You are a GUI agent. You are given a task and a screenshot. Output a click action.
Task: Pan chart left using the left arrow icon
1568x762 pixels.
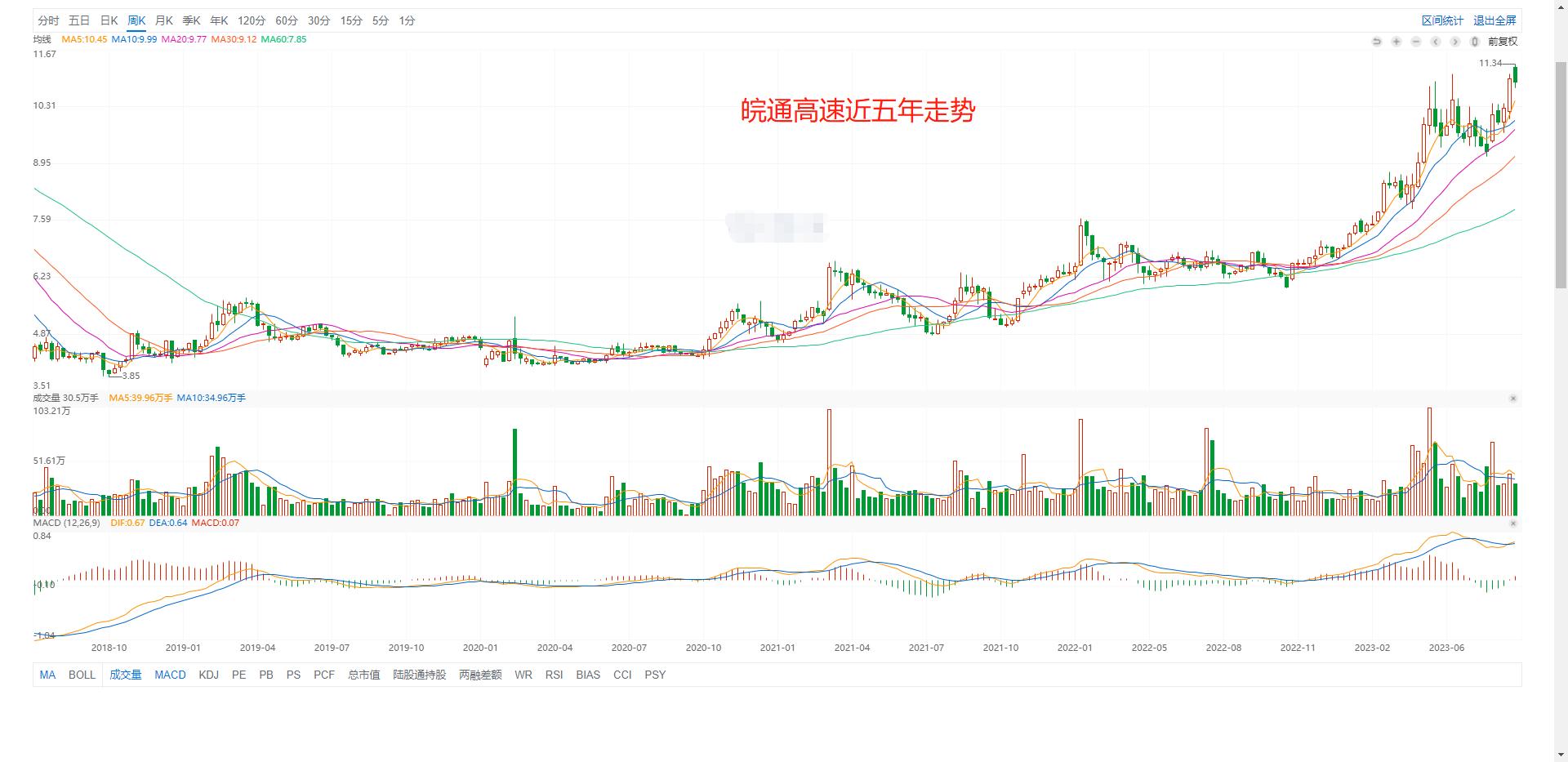tap(1435, 41)
